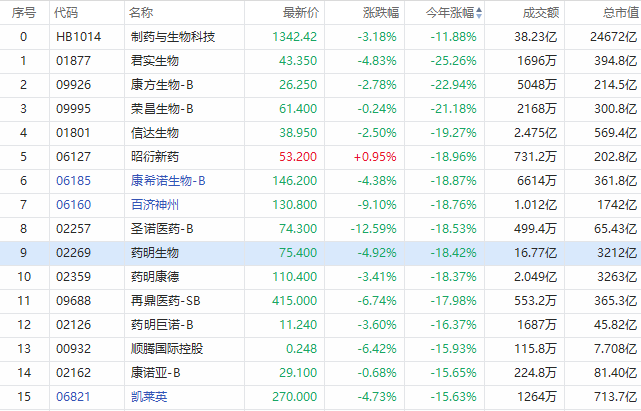
Task: Click the price 0.248
Action: tap(301, 349)
